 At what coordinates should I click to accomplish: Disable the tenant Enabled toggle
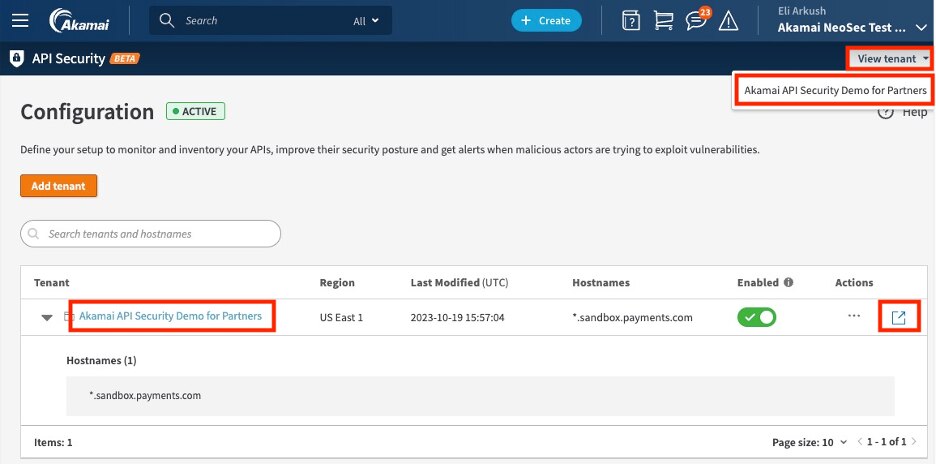[x=757, y=317]
